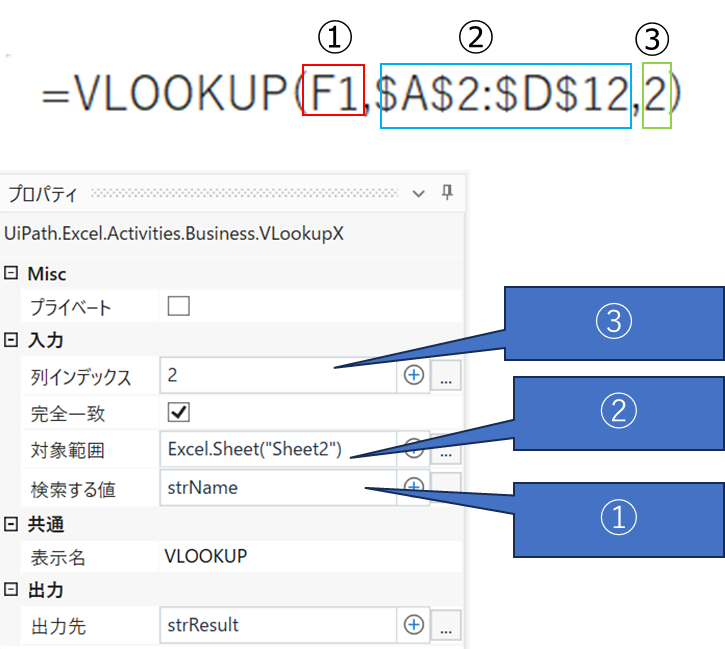This screenshot has width=725, height=649.
Task: Select the 完全一致 property label
Action: click(x=68, y=413)
